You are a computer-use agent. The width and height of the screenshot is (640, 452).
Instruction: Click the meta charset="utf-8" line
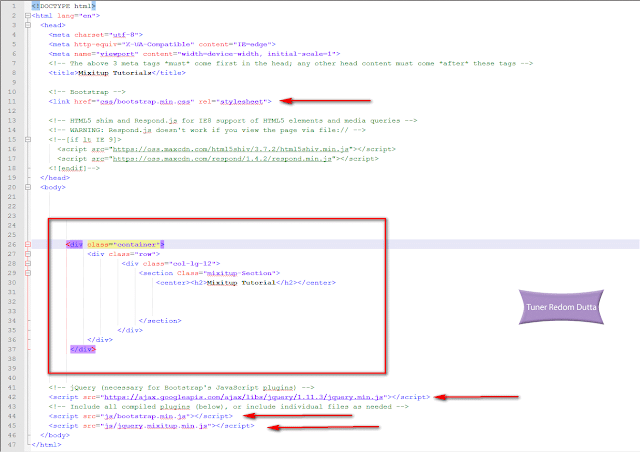point(96,35)
